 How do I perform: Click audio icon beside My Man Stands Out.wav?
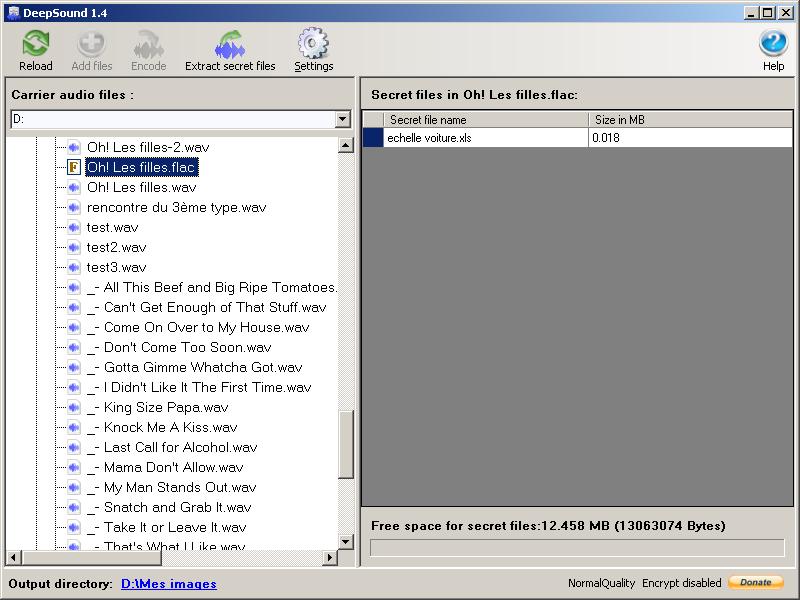74,487
